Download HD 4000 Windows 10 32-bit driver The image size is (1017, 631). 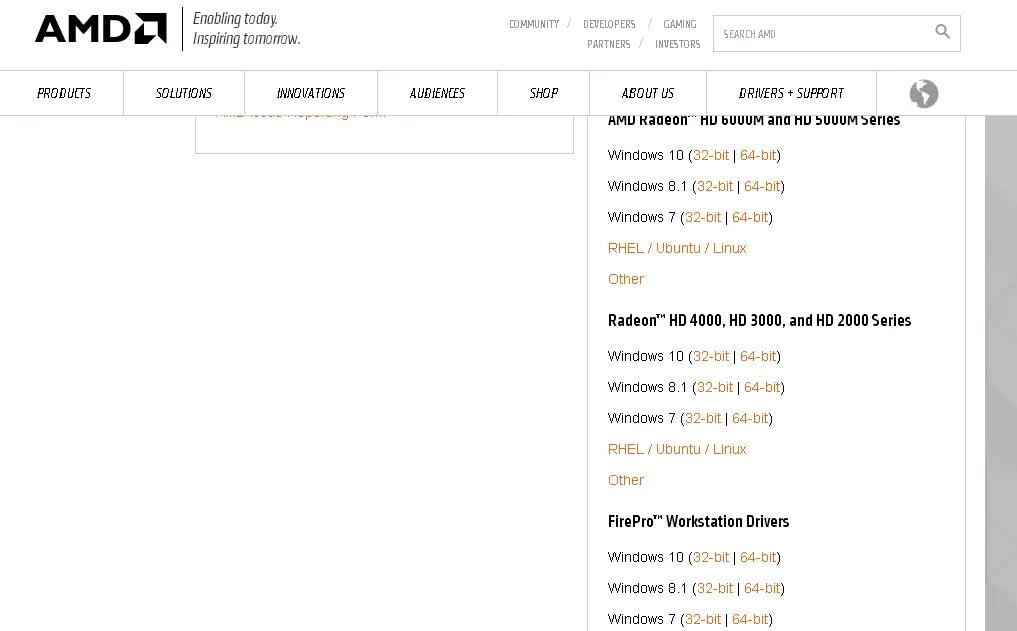(x=711, y=357)
